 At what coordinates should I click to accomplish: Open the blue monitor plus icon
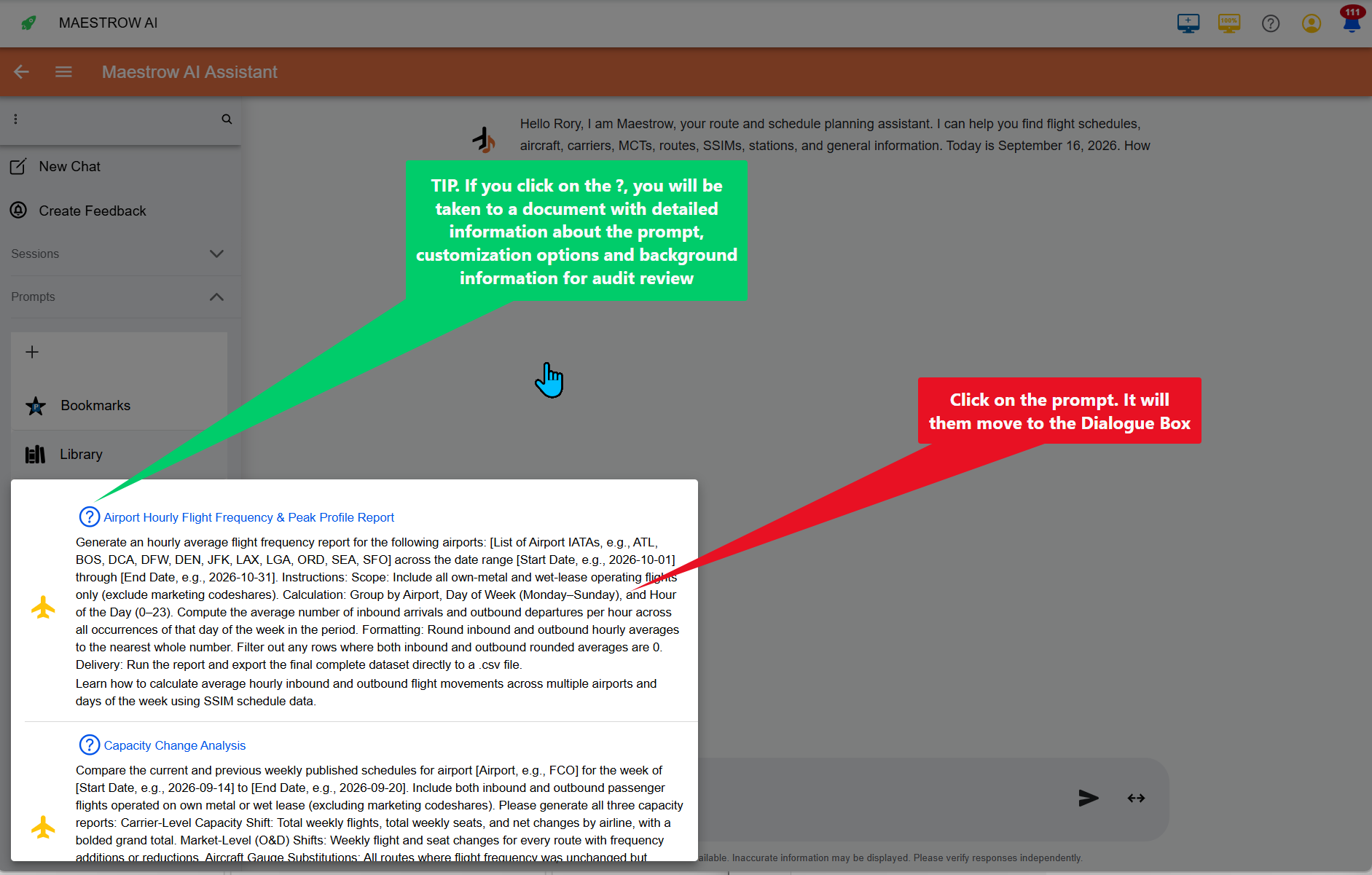(1188, 23)
